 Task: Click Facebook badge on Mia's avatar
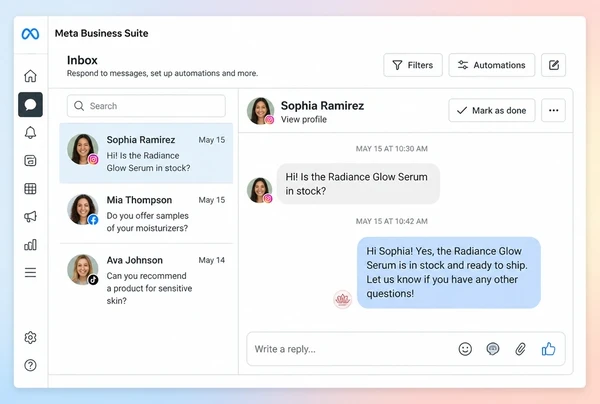click(93, 220)
